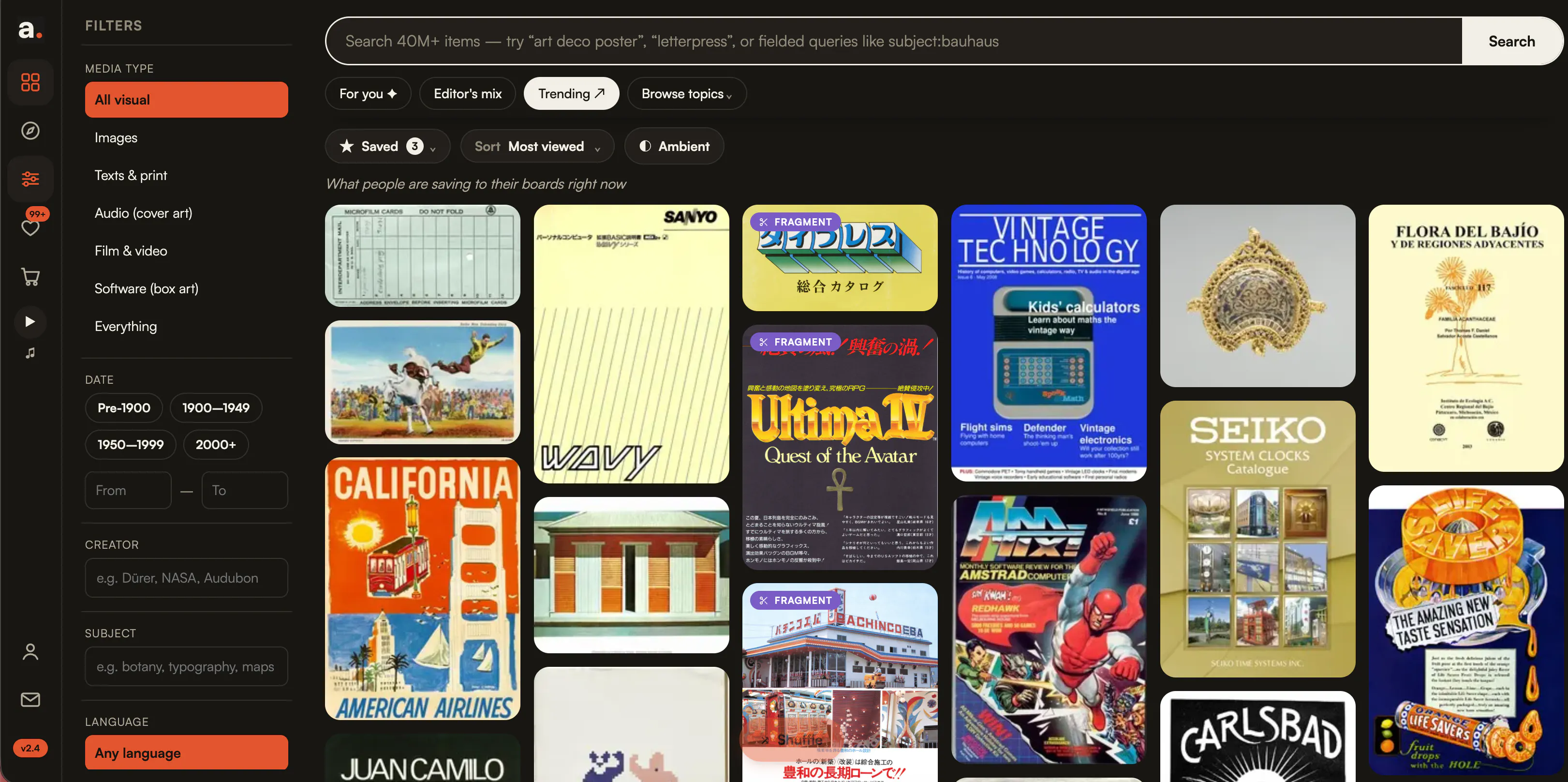Select the All visual media type
This screenshot has width=1568, height=782.
click(x=186, y=100)
